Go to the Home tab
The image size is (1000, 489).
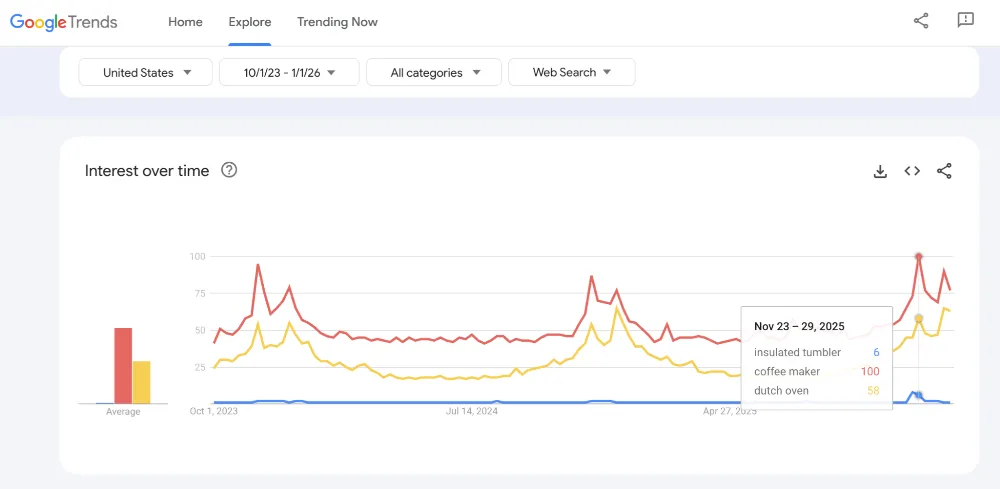coord(185,22)
